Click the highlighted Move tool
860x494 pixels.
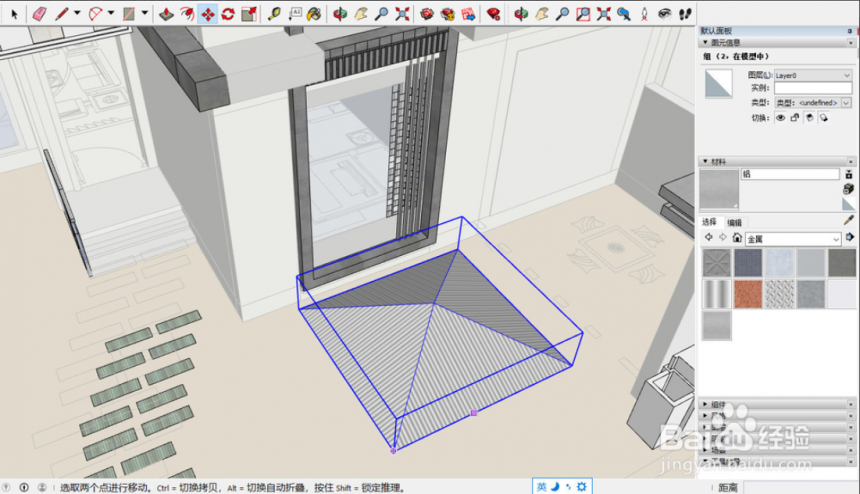pyautogui.click(x=208, y=14)
